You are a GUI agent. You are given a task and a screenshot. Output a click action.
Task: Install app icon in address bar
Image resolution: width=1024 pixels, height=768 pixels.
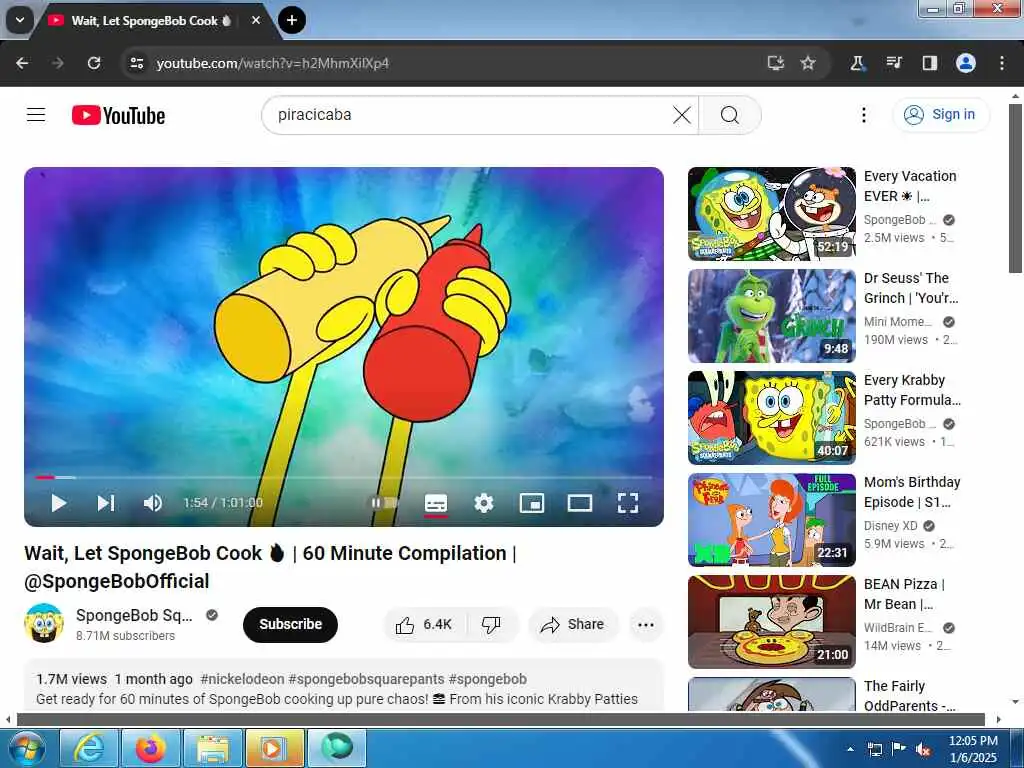pos(775,63)
